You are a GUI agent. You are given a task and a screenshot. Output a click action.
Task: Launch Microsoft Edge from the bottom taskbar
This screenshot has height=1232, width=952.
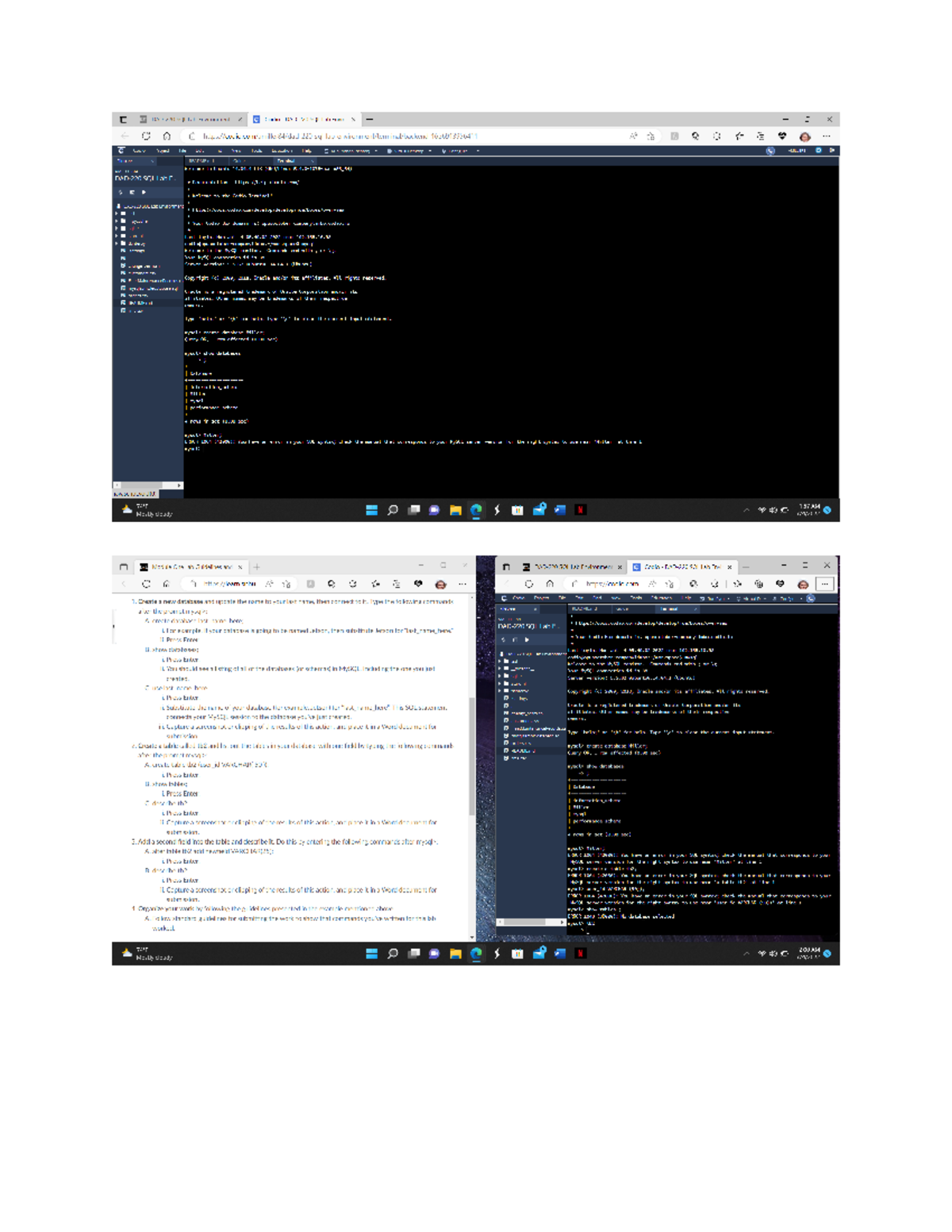coord(476,954)
